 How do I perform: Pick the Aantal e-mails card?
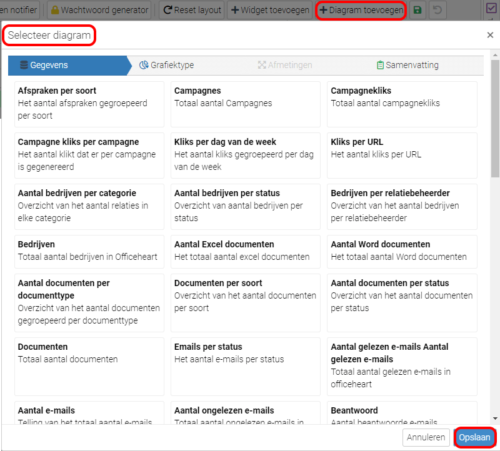click(89, 413)
